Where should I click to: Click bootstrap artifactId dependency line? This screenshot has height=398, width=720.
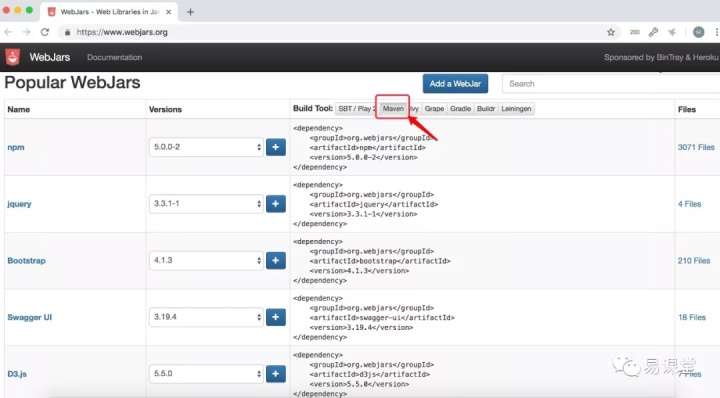[380, 261]
